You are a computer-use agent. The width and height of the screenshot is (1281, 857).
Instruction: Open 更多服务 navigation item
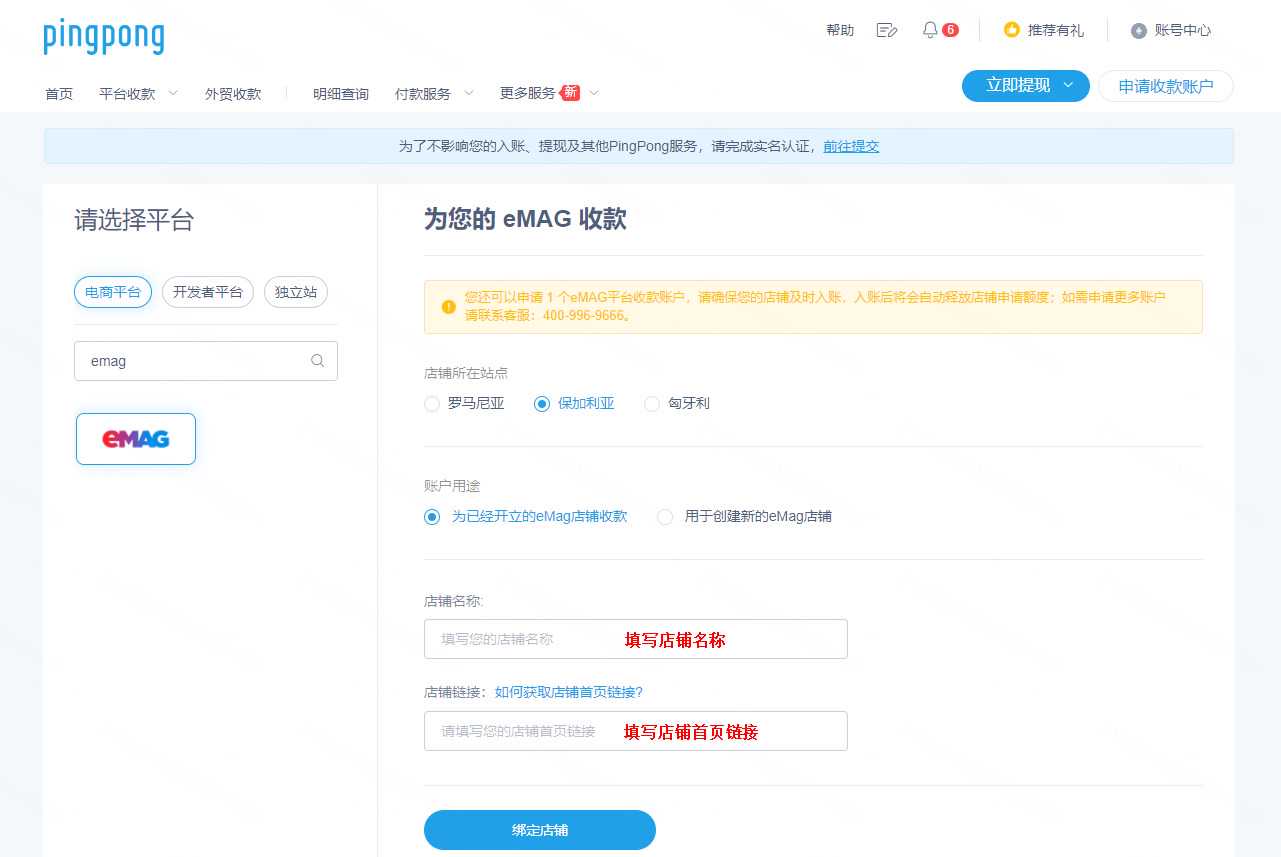point(528,94)
